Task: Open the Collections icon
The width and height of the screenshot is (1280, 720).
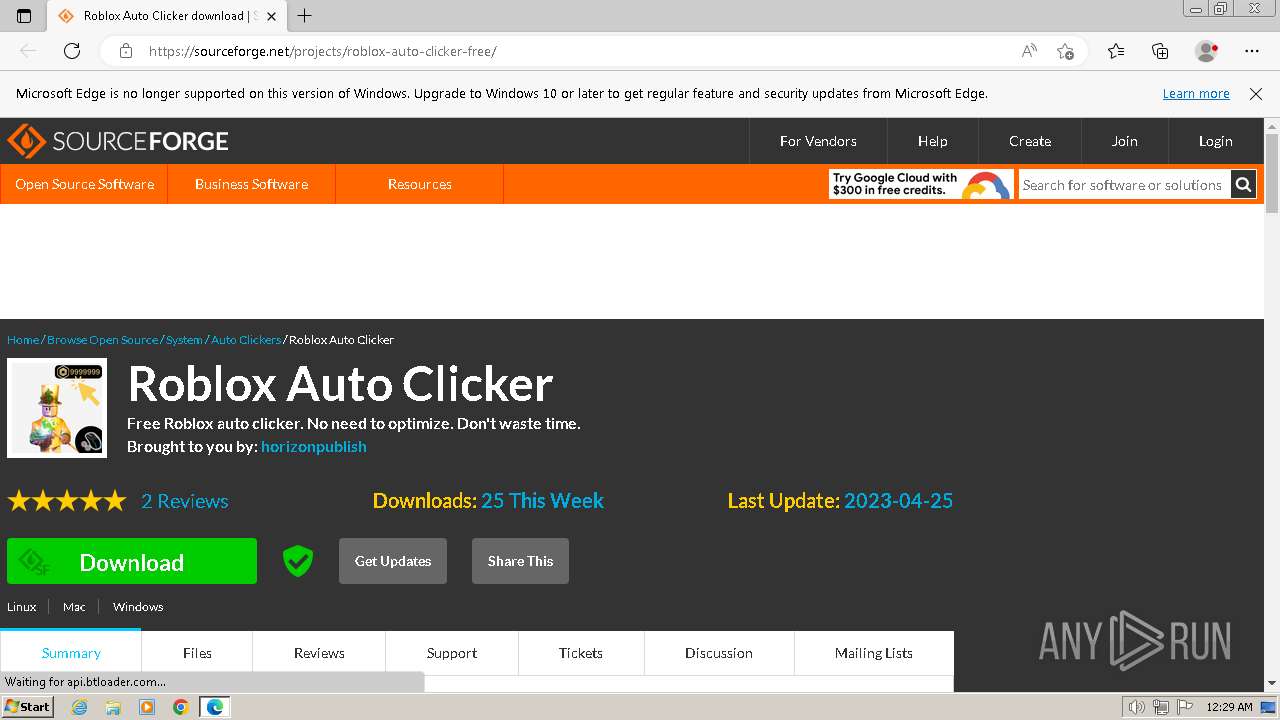Action: [1160, 51]
